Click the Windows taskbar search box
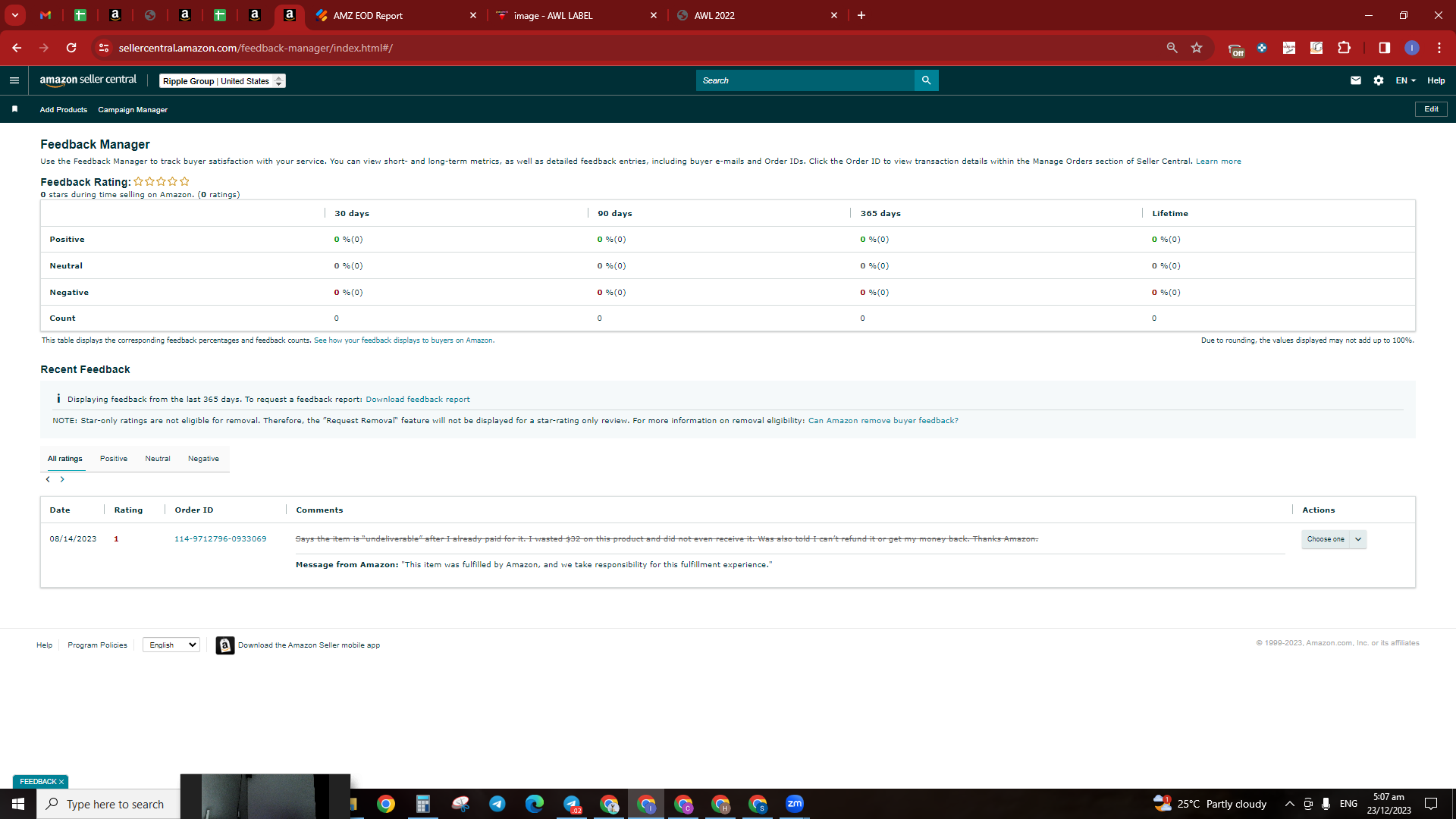Image resolution: width=1456 pixels, height=819 pixels. [x=108, y=804]
